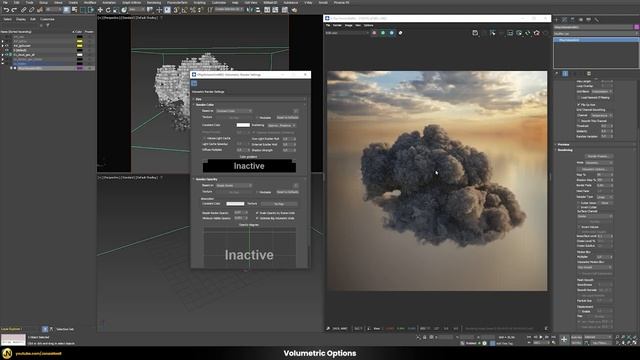Open Display menu in scene explorer
The height and width of the screenshot is (360, 640).
(20, 19)
